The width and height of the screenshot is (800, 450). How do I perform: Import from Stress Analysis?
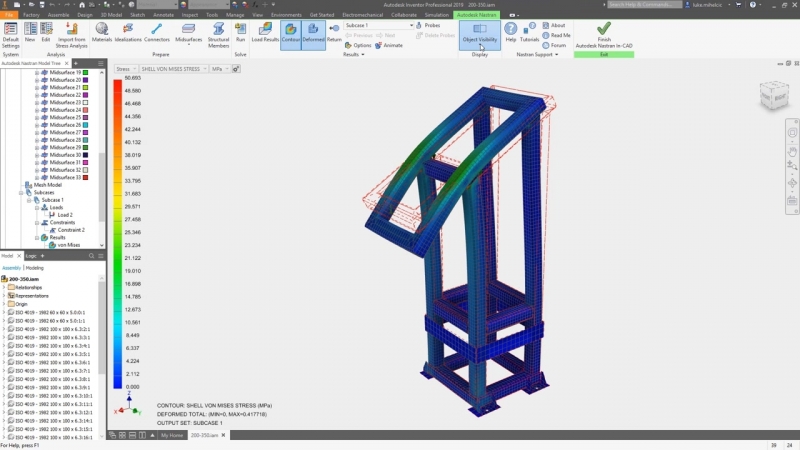(x=72, y=35)
